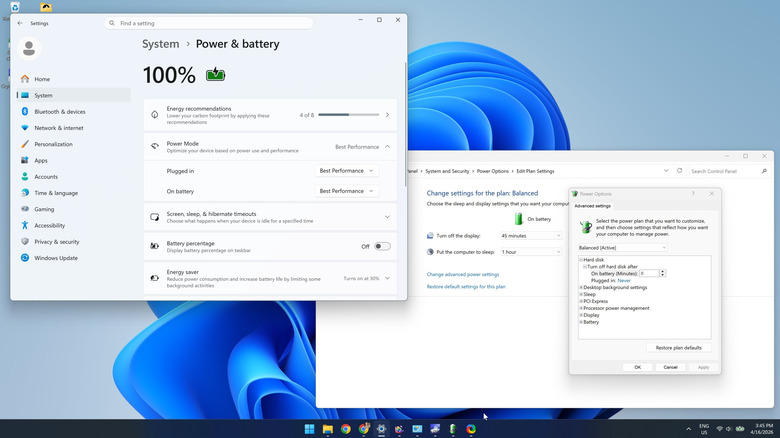Click the On battery minutes spinner arrows
The height and width of the screenshot is (438, 780).
[662, 273]
